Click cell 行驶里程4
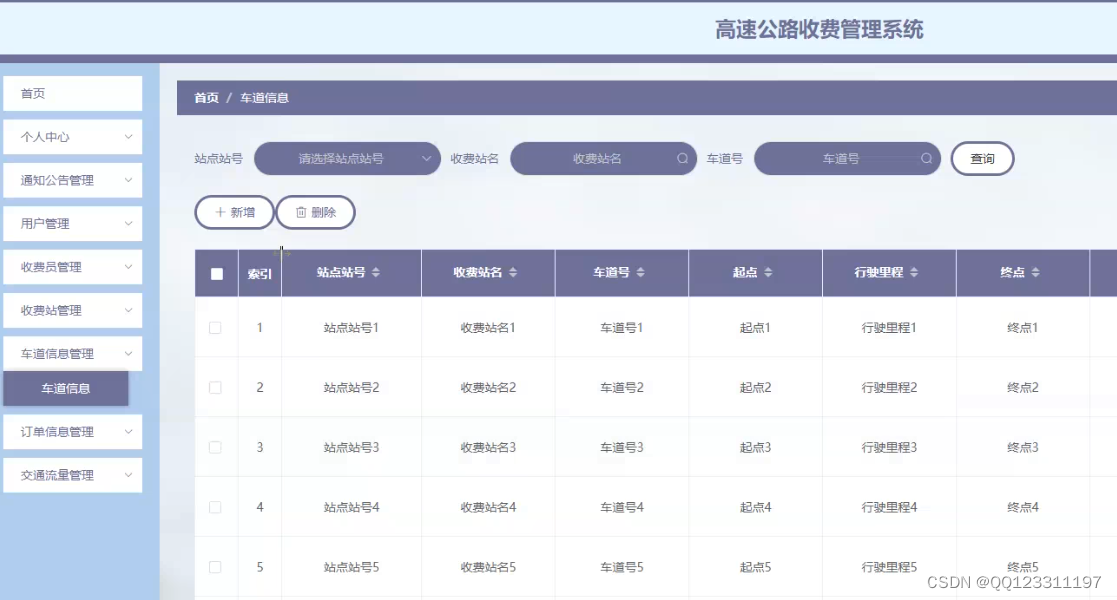This screenshot has height=600, width=1117. tap(889, 507)
